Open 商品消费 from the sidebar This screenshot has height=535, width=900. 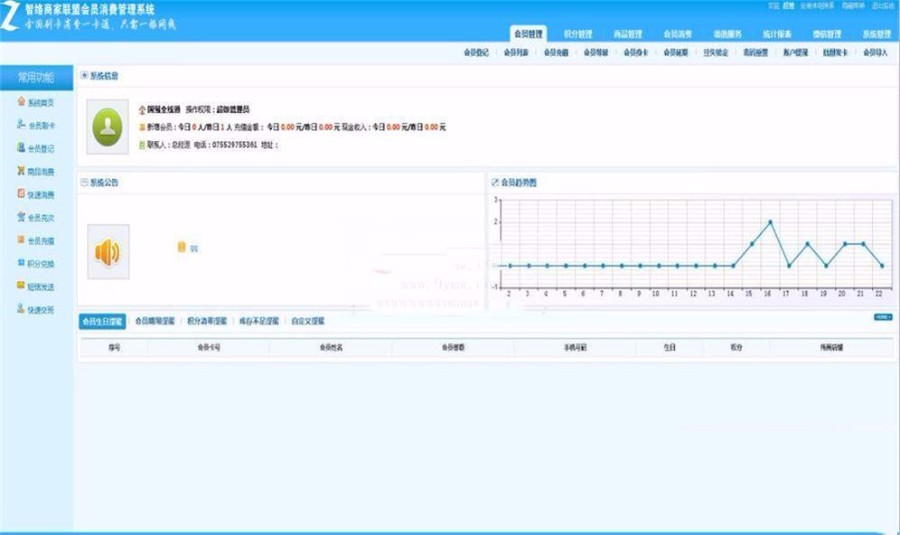coord(21,171)
